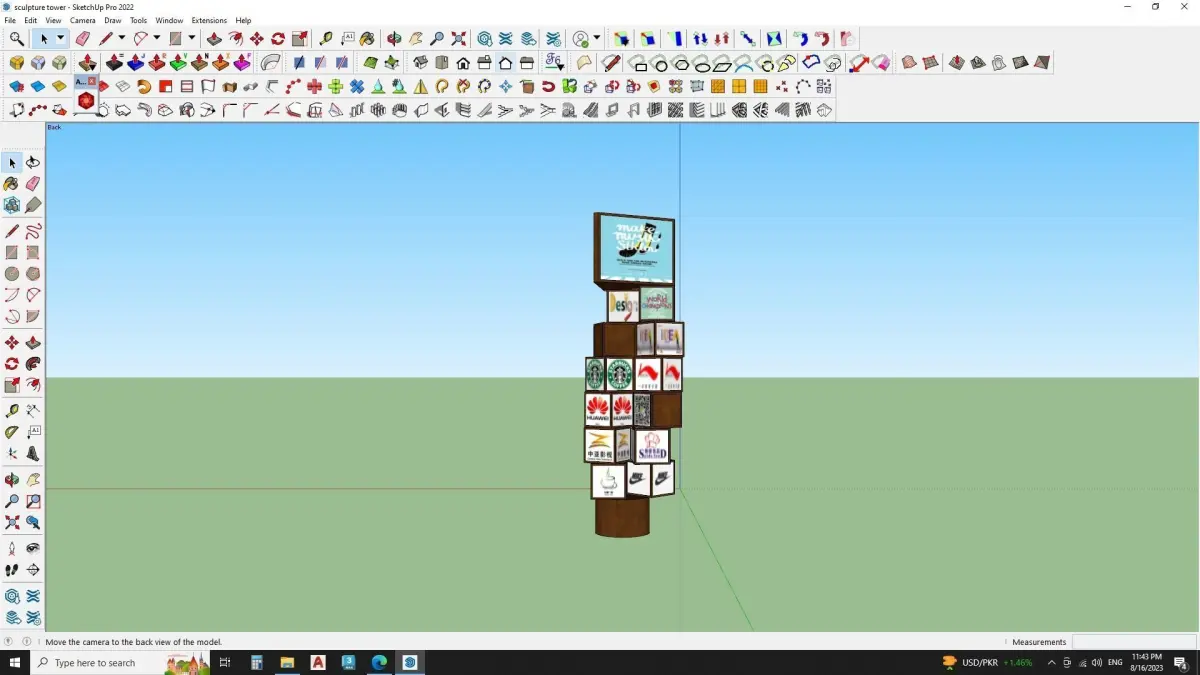Click the sculpture tower billboard face
The width and height of the screenshot is (1200, 675).
pos(636,248)
